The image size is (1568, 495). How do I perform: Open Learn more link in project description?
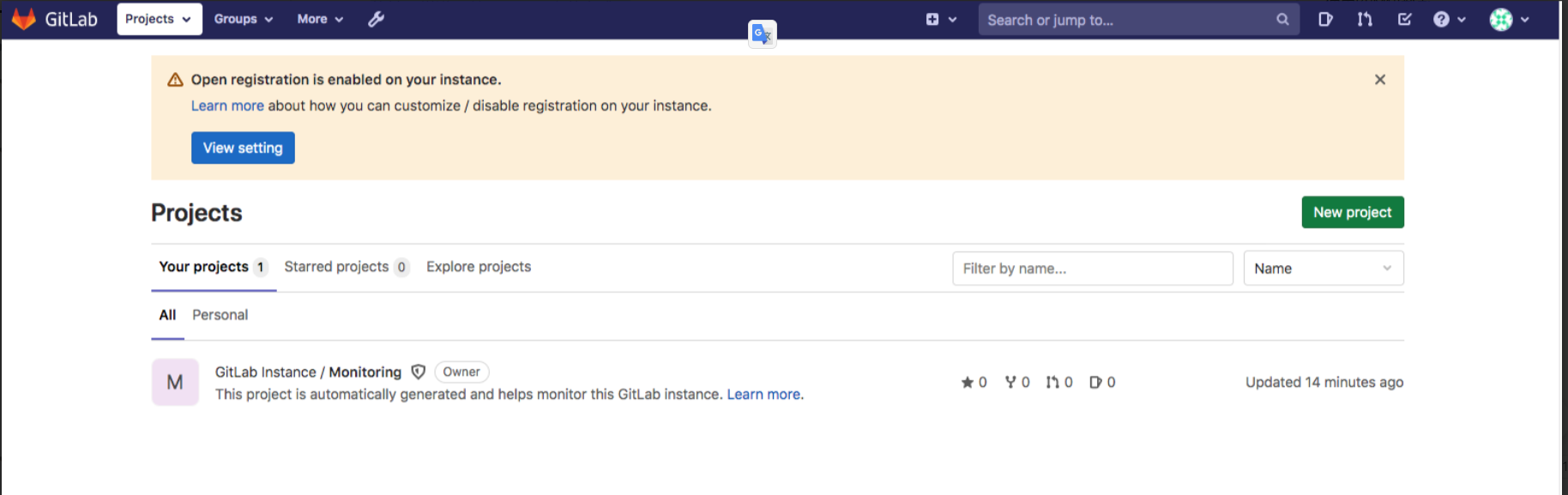pos(763,395)
